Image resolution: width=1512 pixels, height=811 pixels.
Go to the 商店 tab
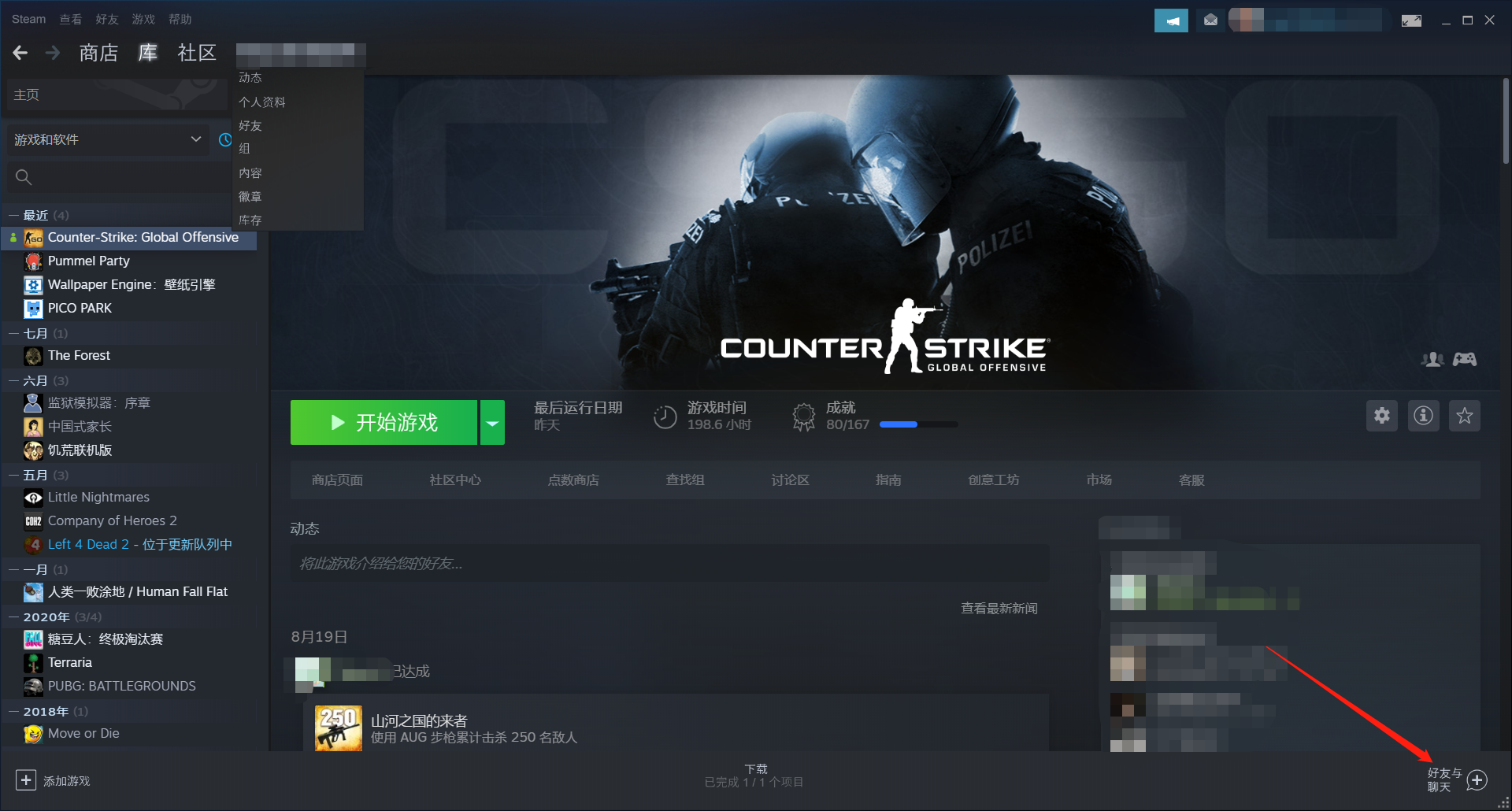(98, 53)
